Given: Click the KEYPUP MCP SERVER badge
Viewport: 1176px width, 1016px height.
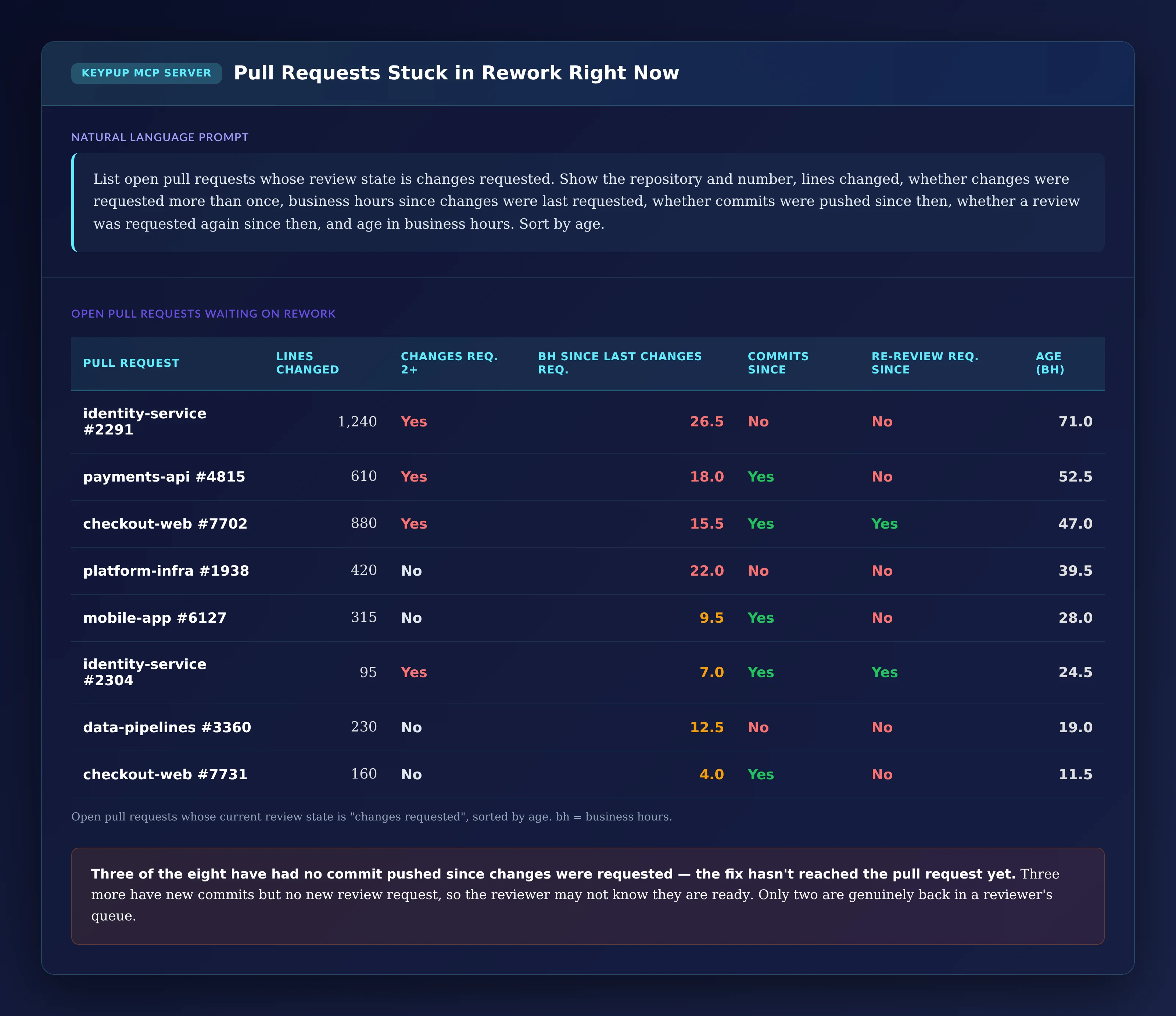Looking at the screenshot, I should click(146, 73).
